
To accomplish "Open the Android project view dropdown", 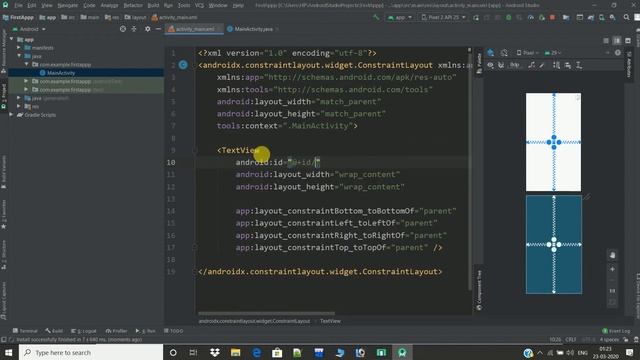I will click(29, 29).
